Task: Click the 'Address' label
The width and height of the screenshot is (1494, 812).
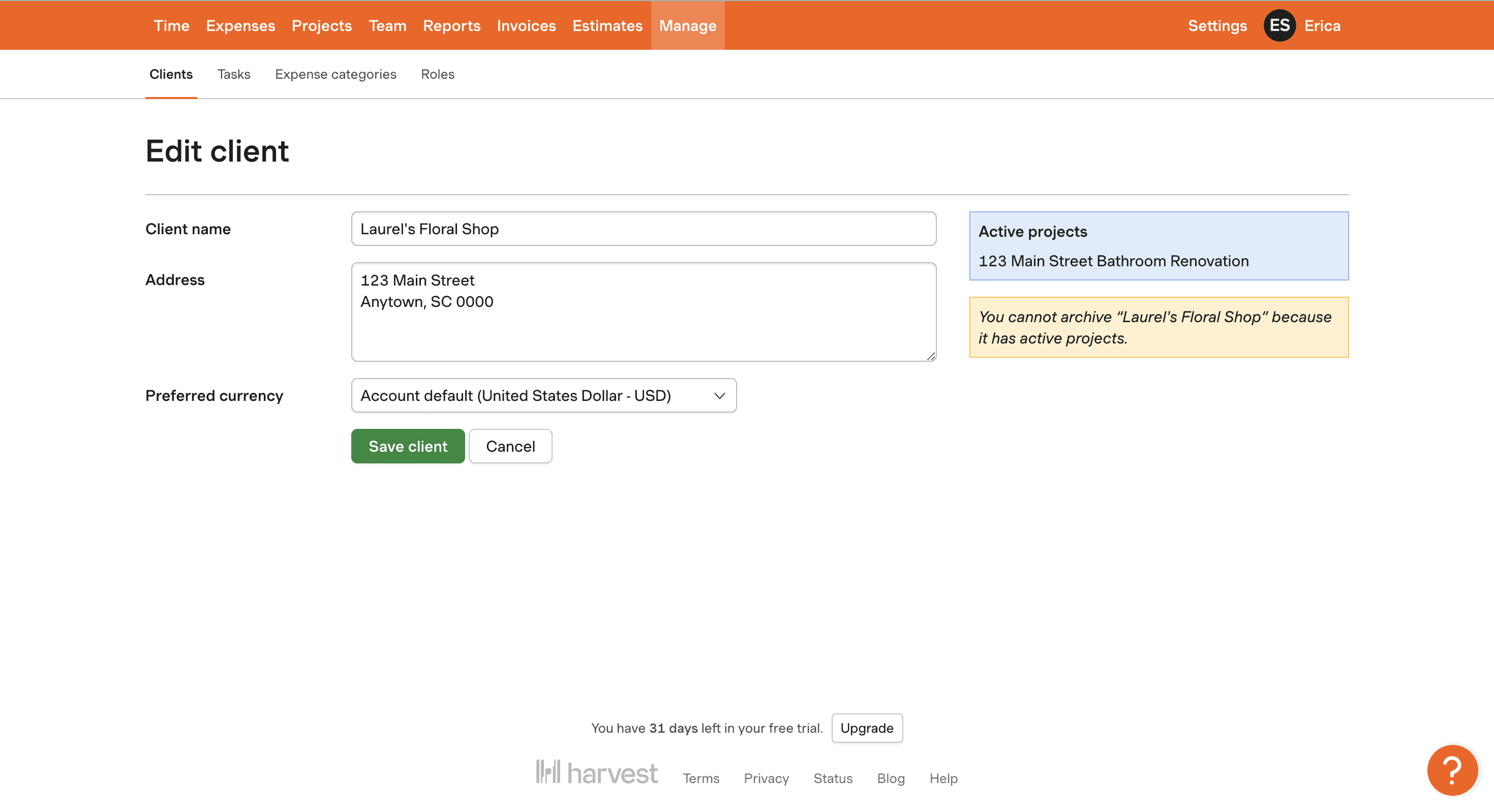Action: point(174,279)
